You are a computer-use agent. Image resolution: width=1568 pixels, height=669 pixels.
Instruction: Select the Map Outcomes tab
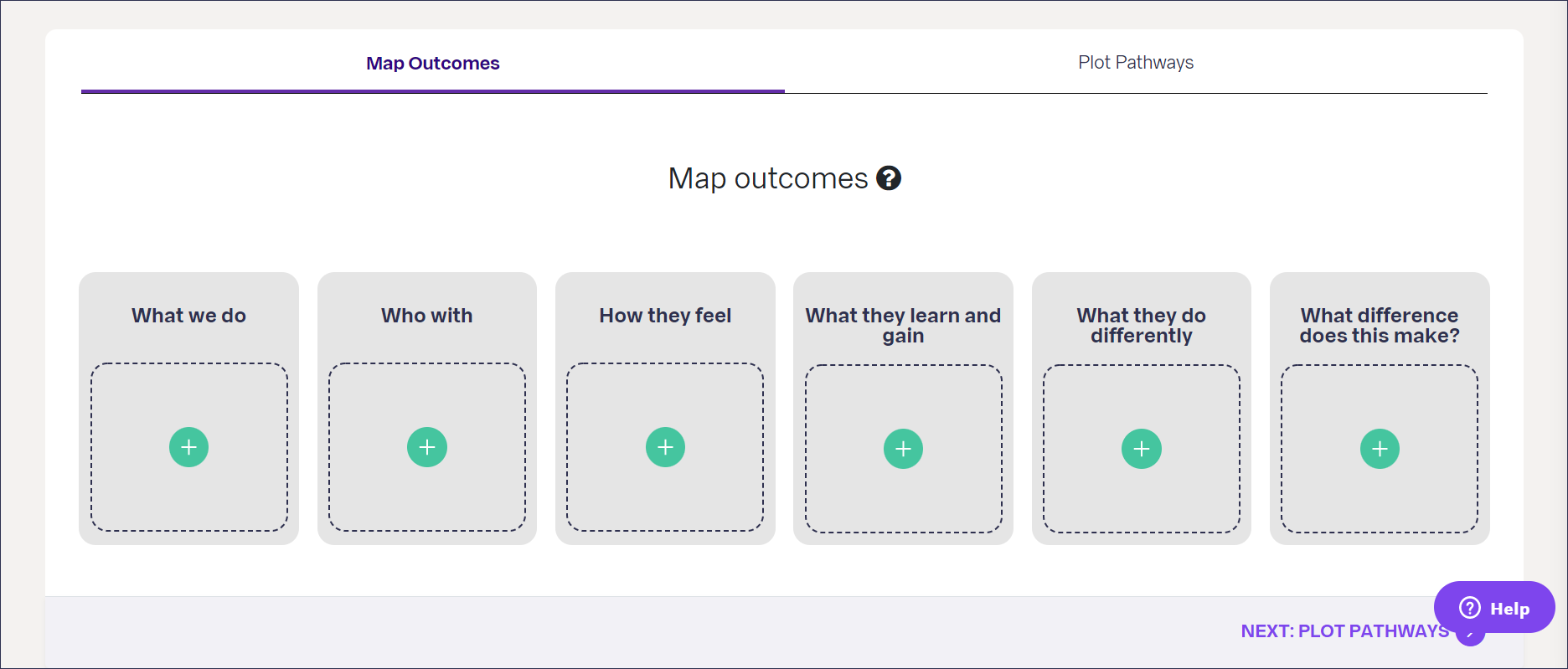[433, 64]
